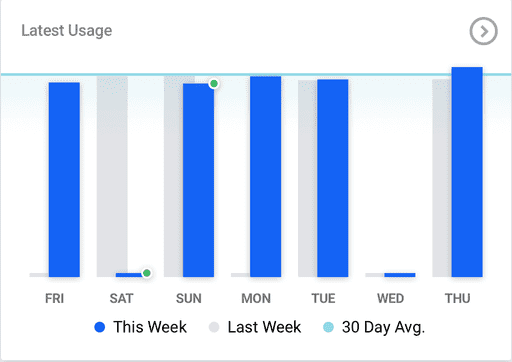This screenshot has height=362, width=512.
Task: Click the THU axis label
Action: (x=458, y=298)
